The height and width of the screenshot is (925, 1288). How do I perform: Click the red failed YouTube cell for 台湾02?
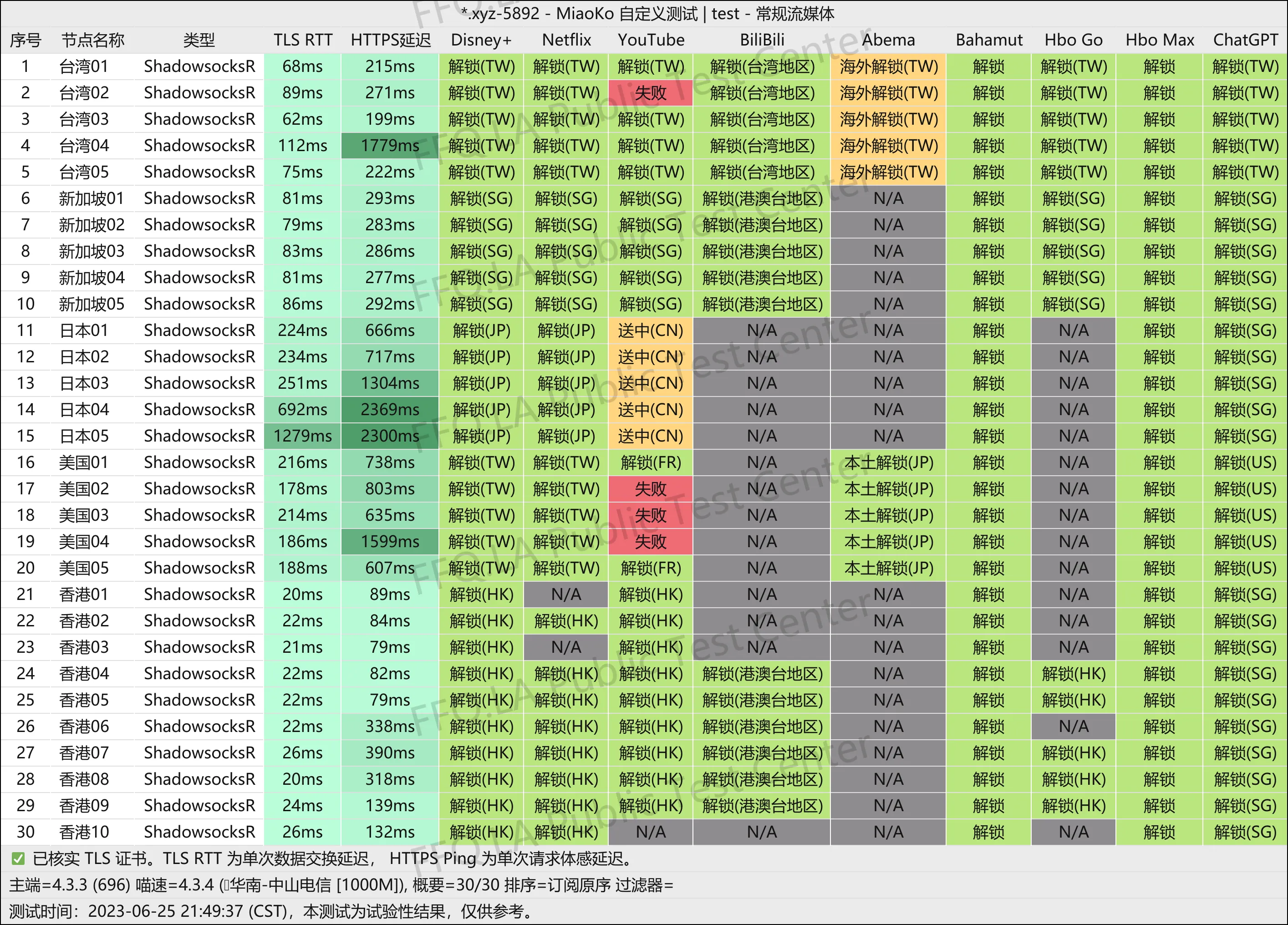click(x=651, y=93)
